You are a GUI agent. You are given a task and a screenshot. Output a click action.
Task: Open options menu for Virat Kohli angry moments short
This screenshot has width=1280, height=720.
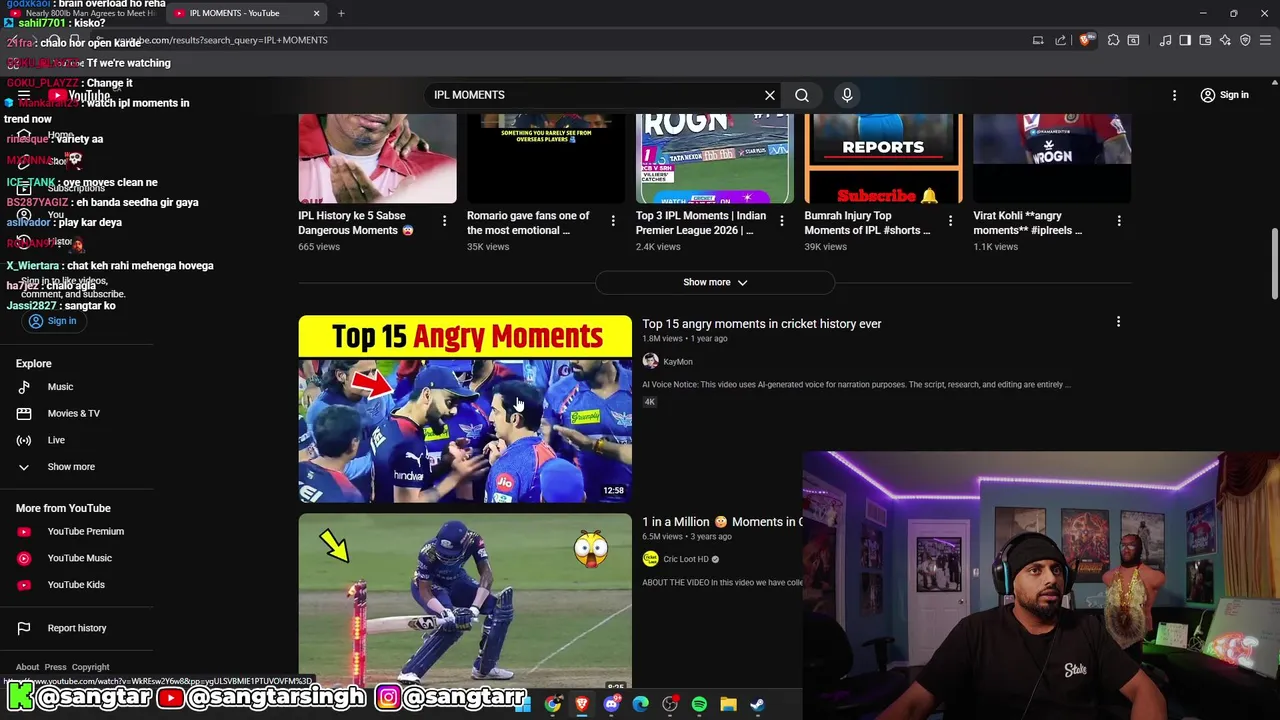[1119, 221]
